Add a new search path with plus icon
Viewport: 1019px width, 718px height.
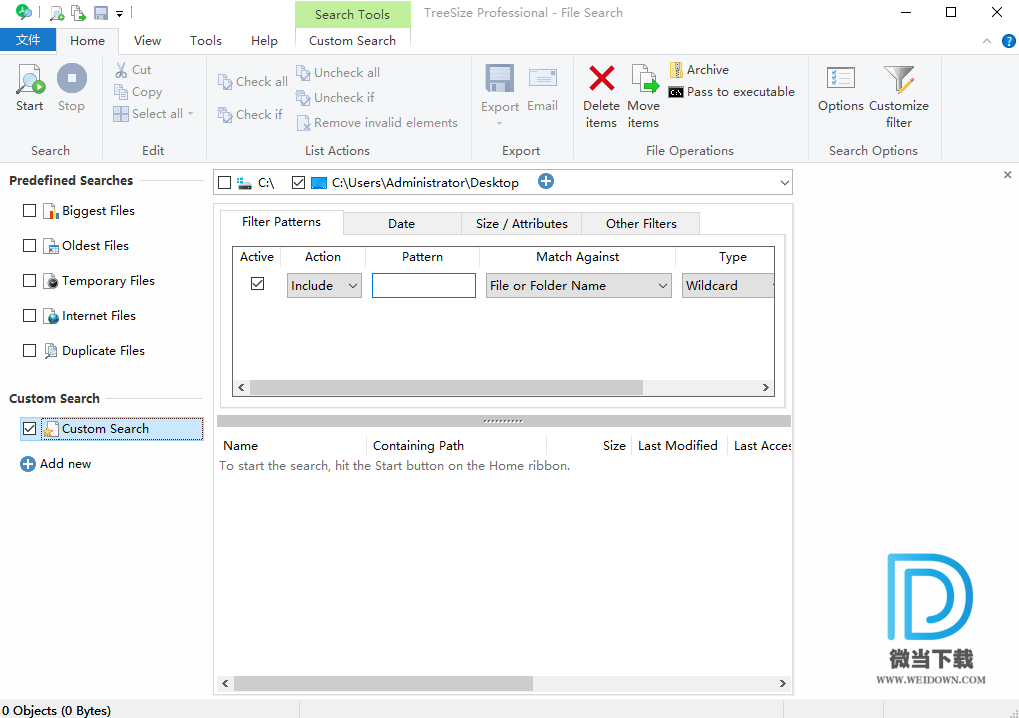click(546, 181)
